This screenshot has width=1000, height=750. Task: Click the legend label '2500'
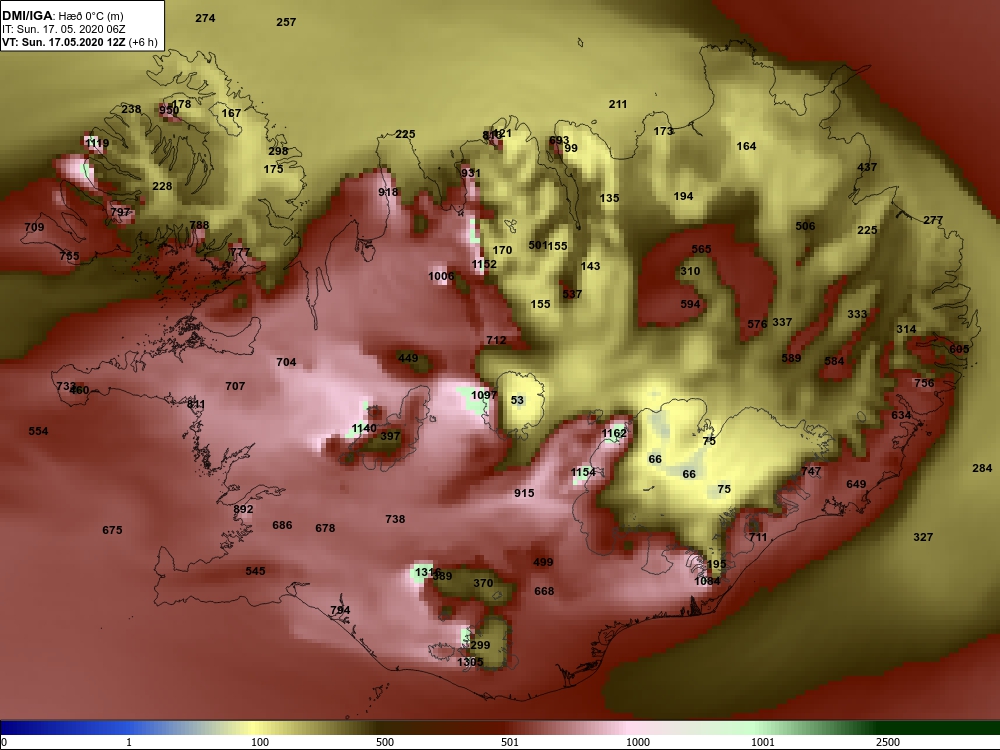click(888, 742)
